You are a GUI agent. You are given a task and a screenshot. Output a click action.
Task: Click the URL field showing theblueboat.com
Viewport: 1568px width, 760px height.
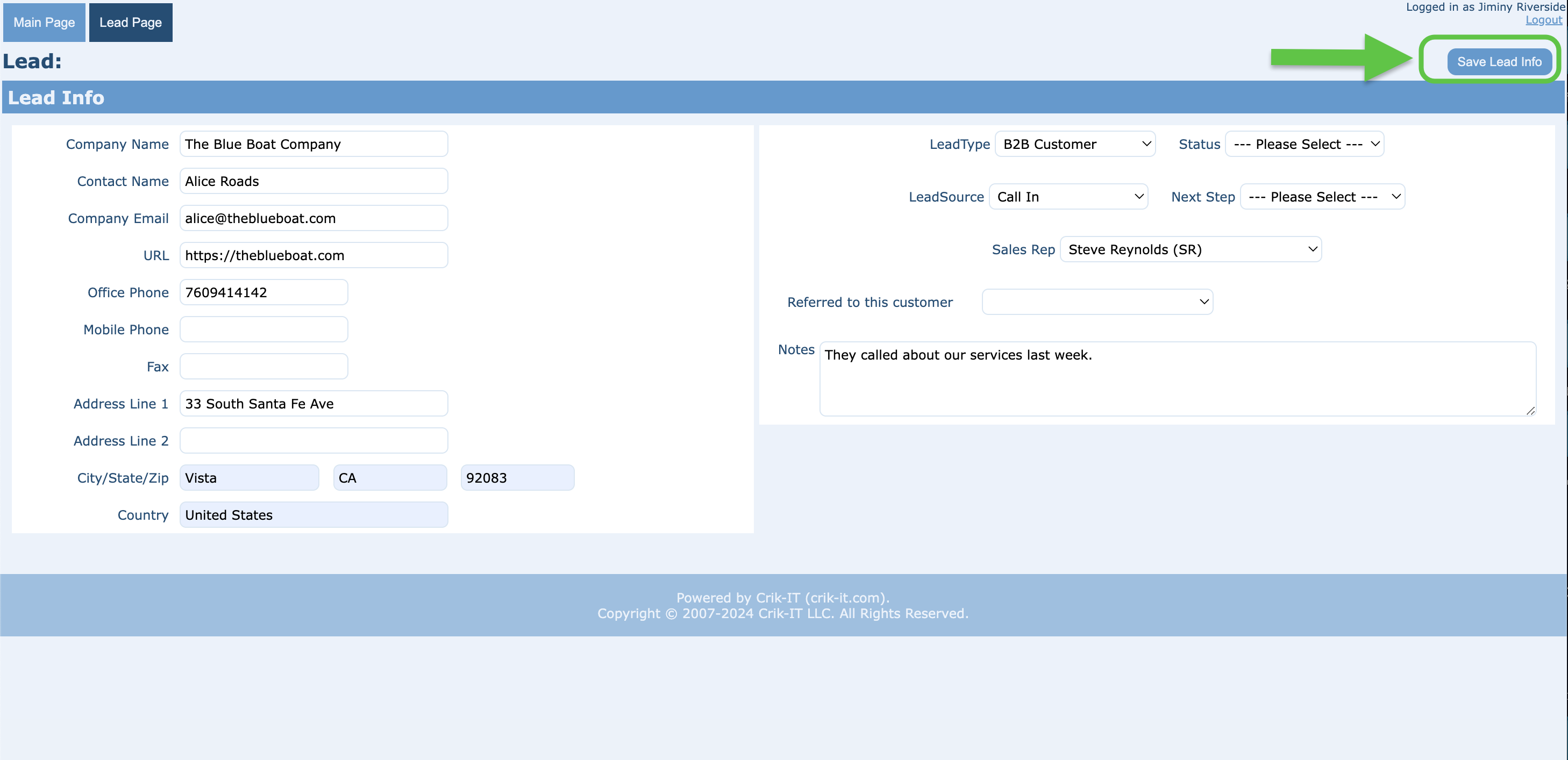click(313, 255)
